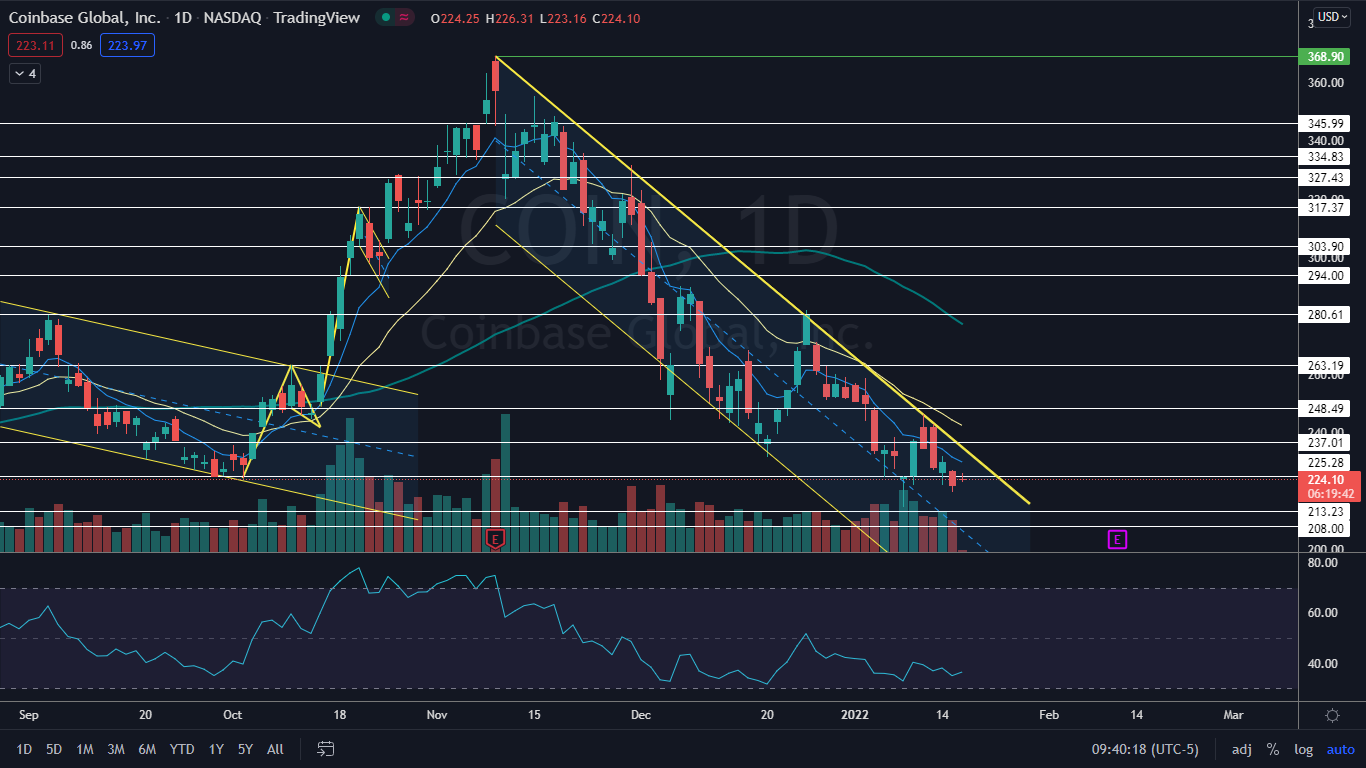Click the green market-open status dot
The height and width of the screenshot is (768, 1366).
click(385, 17)
